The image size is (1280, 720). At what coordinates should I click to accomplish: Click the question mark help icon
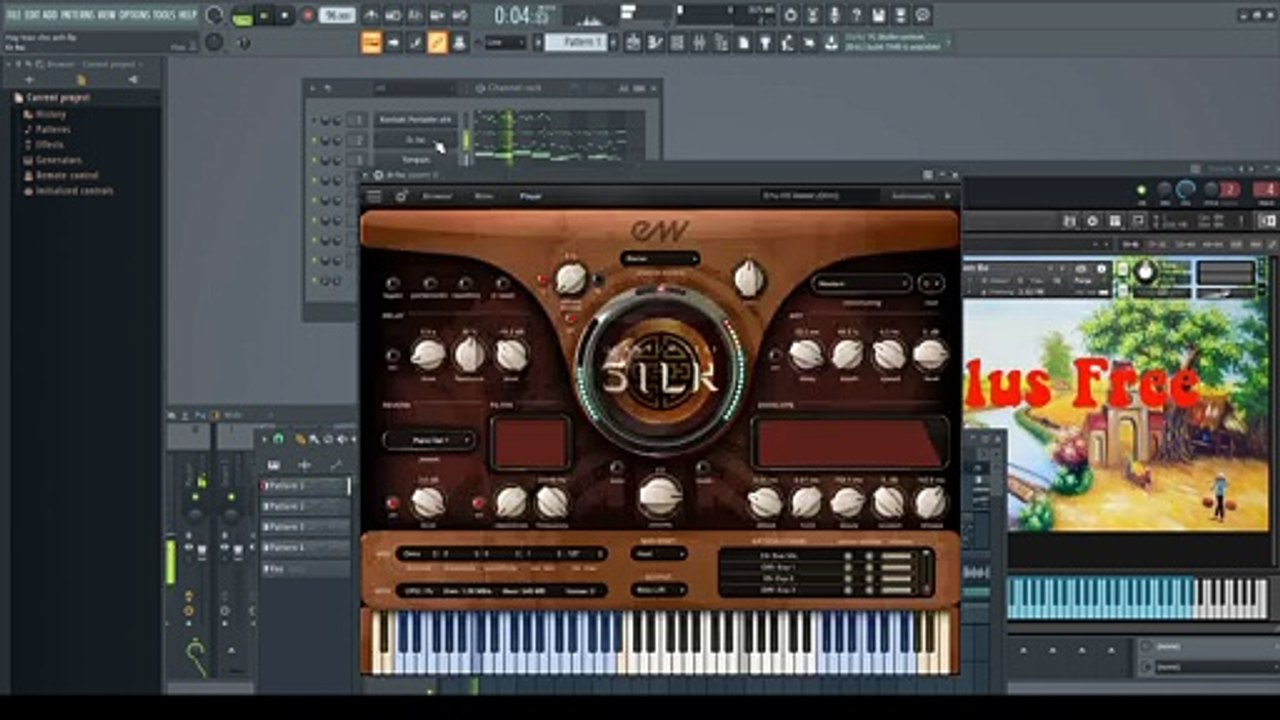[x=857, y=15]
